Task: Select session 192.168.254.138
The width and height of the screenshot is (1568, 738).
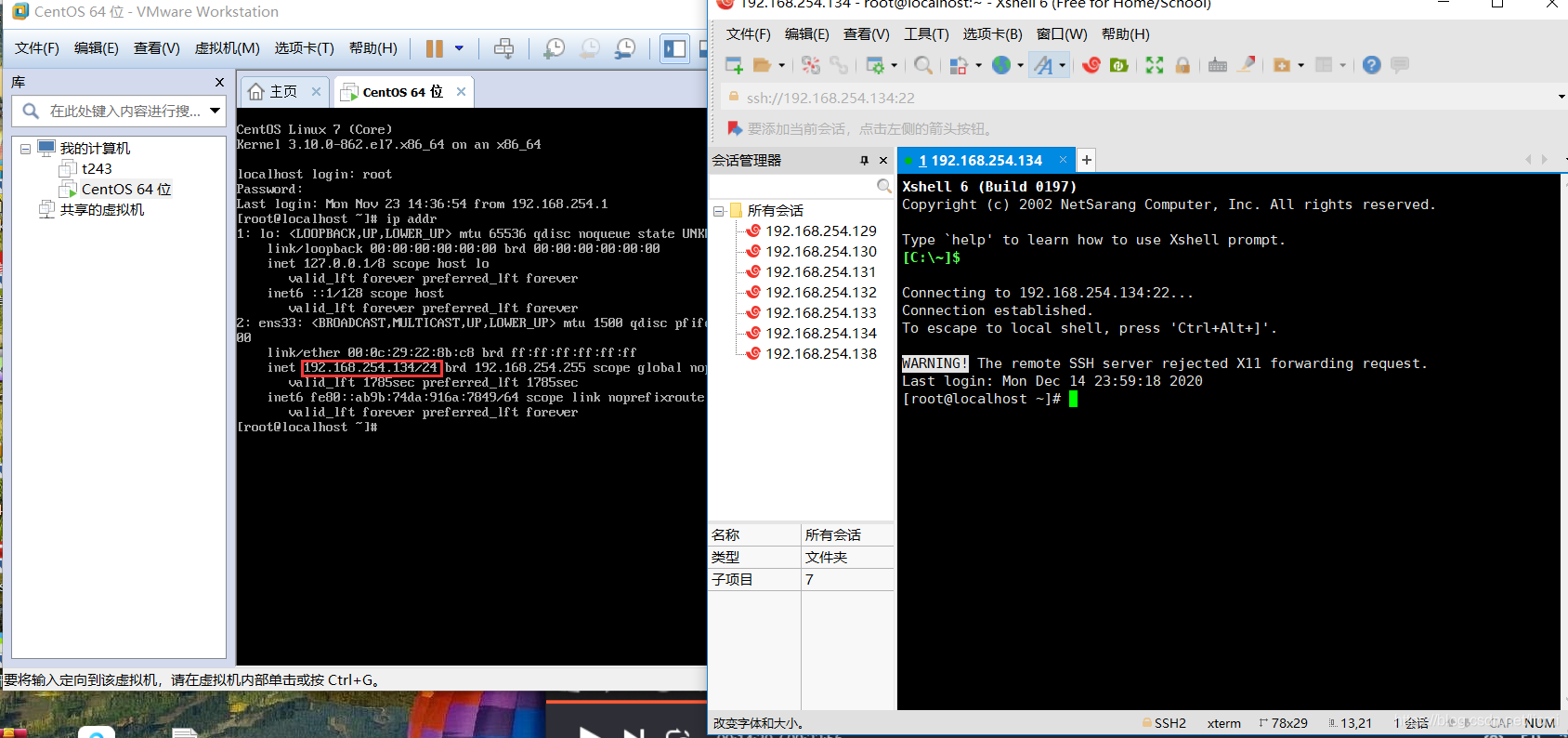Action: [x=821, y=353]
